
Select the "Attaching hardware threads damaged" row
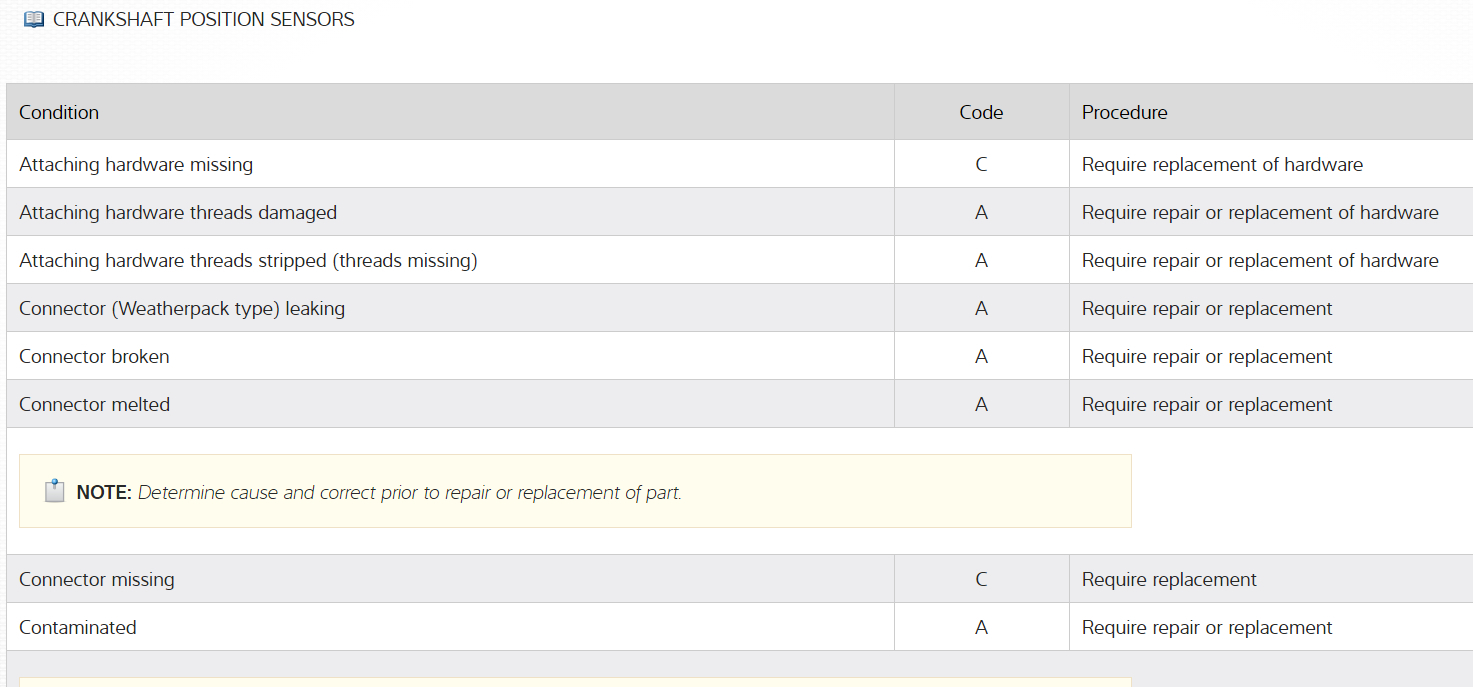click(178, 213)
